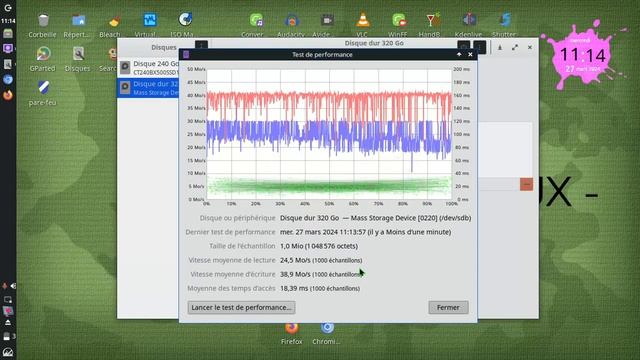Open Firefox from the left panel

pyautogui.click(x=8, y=95)
